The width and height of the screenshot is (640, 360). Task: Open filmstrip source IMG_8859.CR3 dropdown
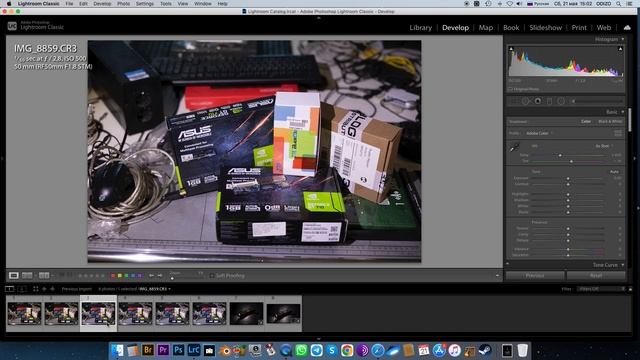coord(155,289)
